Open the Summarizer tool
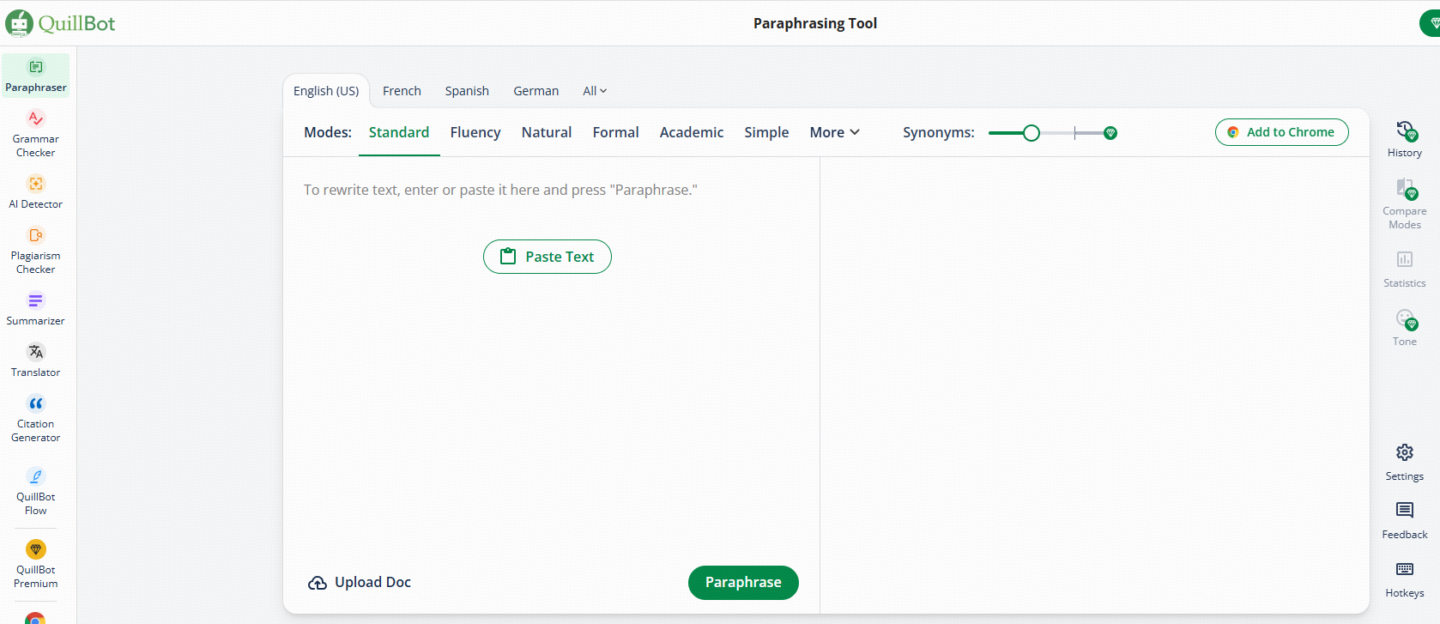Viewport: 1440px width, 624px height. tap(36, 309)
